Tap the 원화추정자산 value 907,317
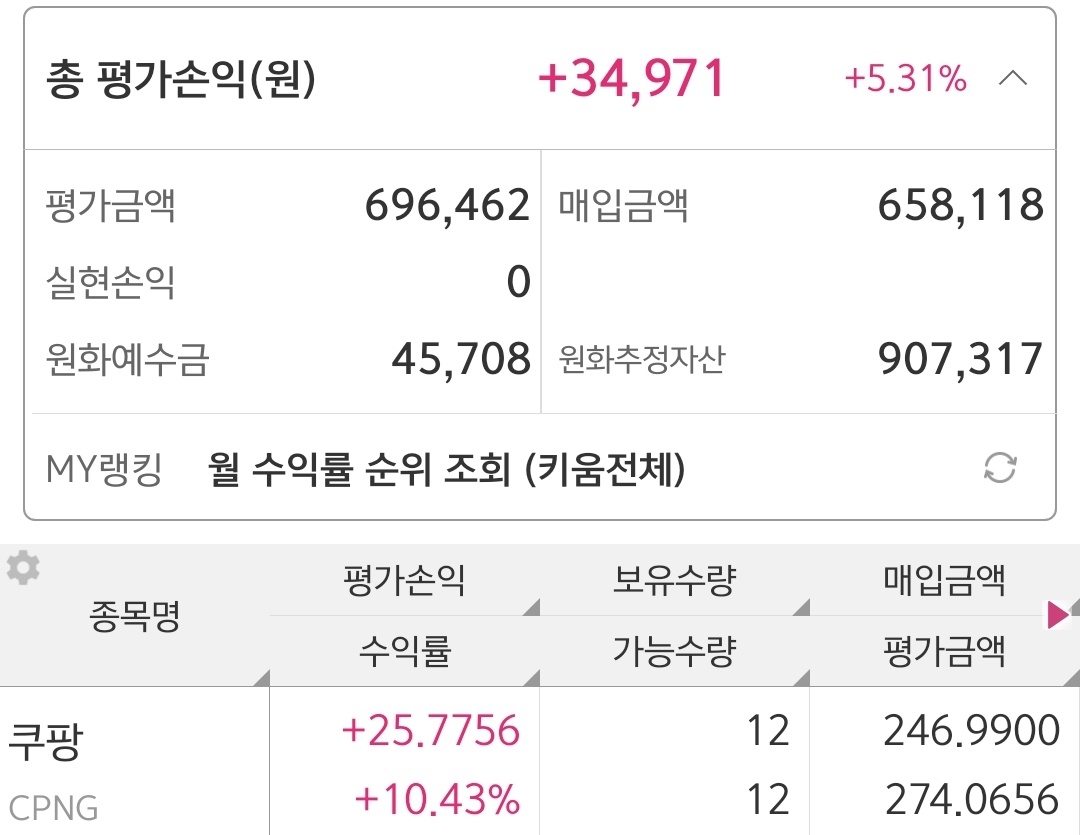Screen dimensions: 1080x835 click(960, 359)
